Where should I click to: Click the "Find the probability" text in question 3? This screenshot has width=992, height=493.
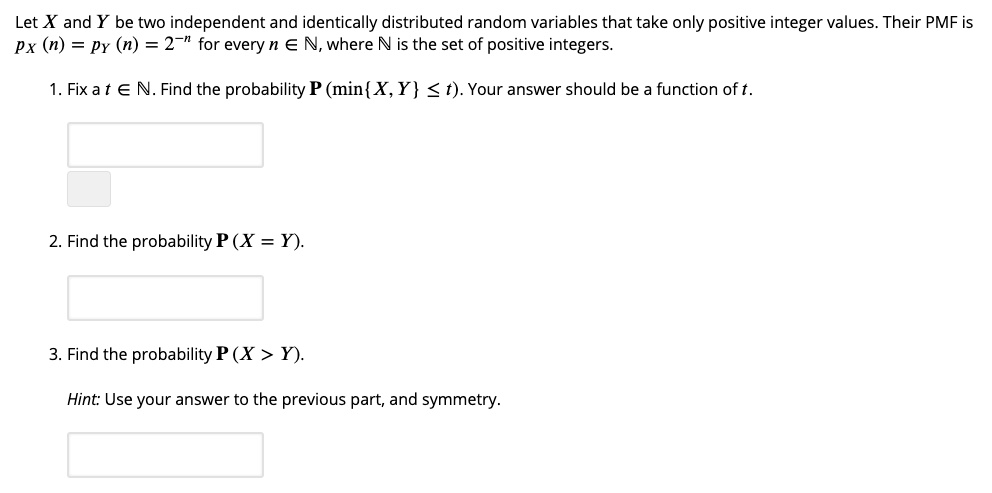[138, 355]
